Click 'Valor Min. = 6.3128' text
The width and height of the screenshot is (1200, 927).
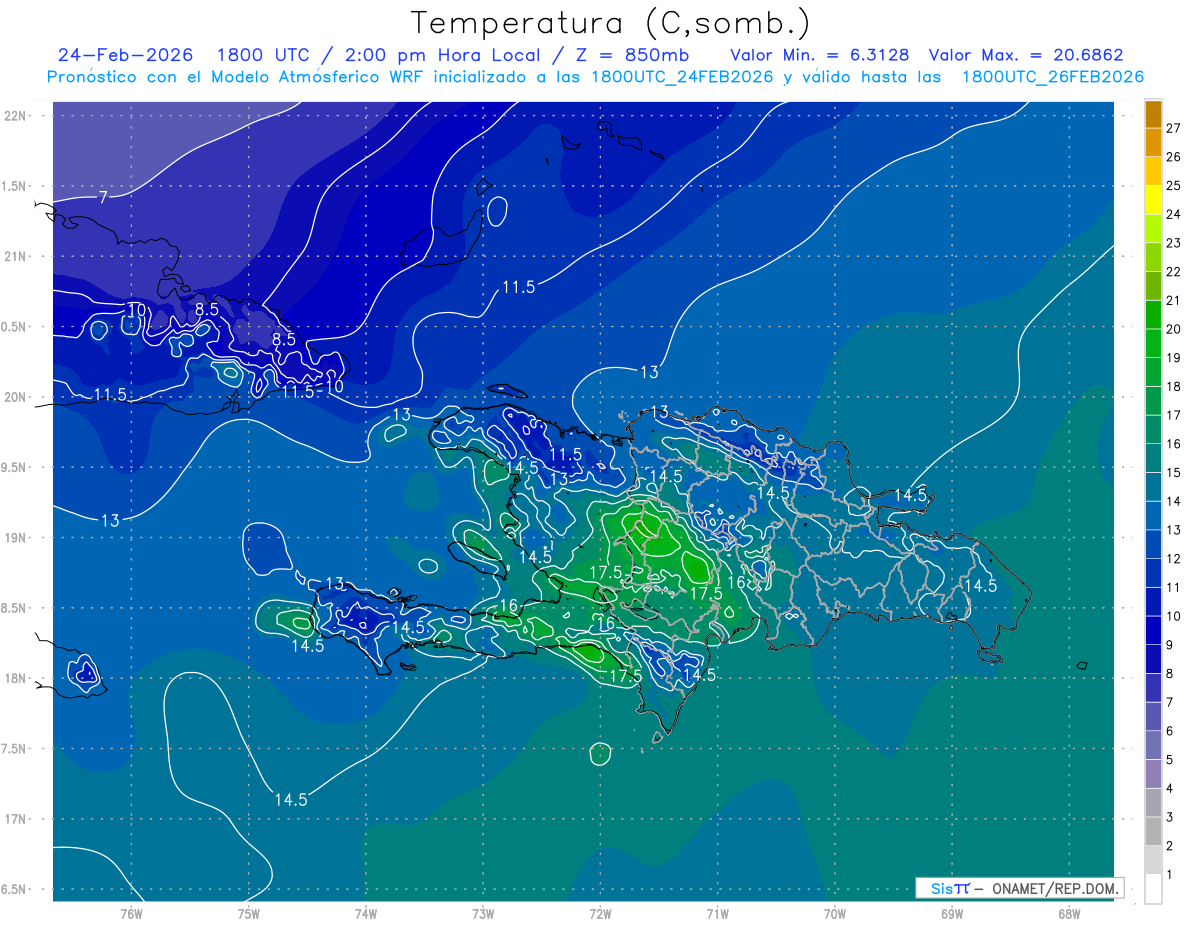click(819, 55)
